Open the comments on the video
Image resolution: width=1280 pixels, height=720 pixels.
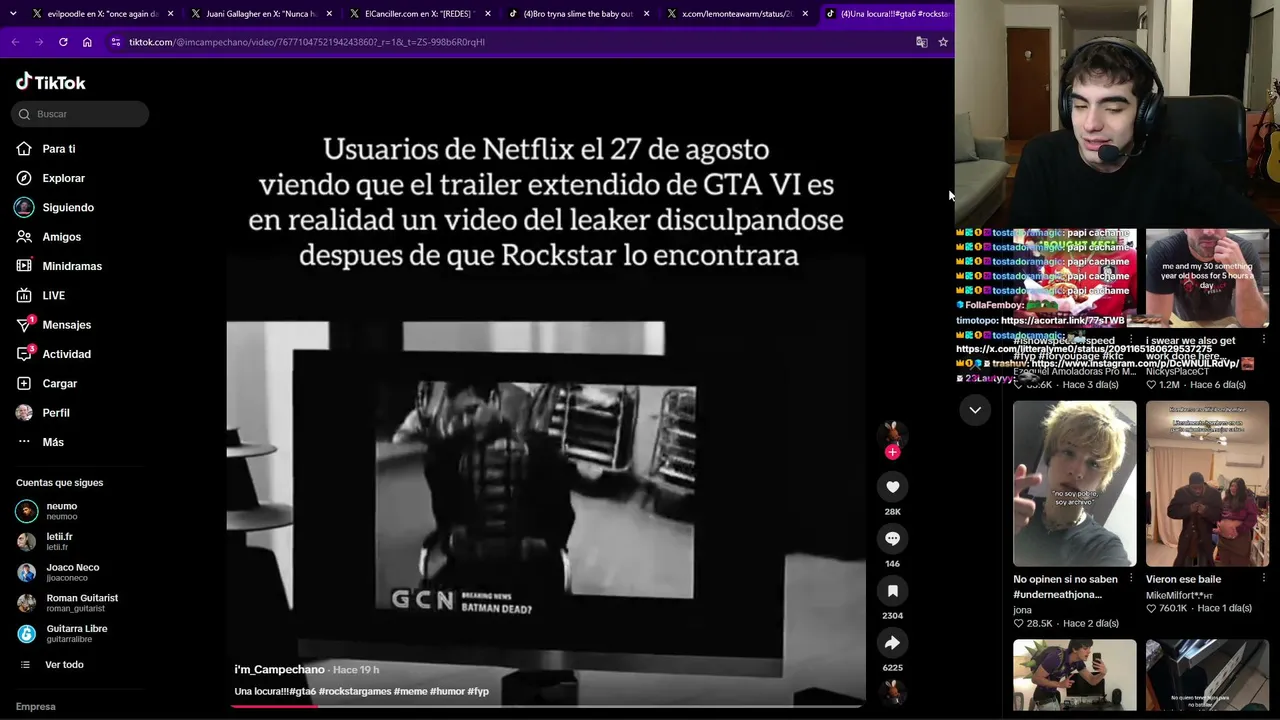click(x=893, y=539)
